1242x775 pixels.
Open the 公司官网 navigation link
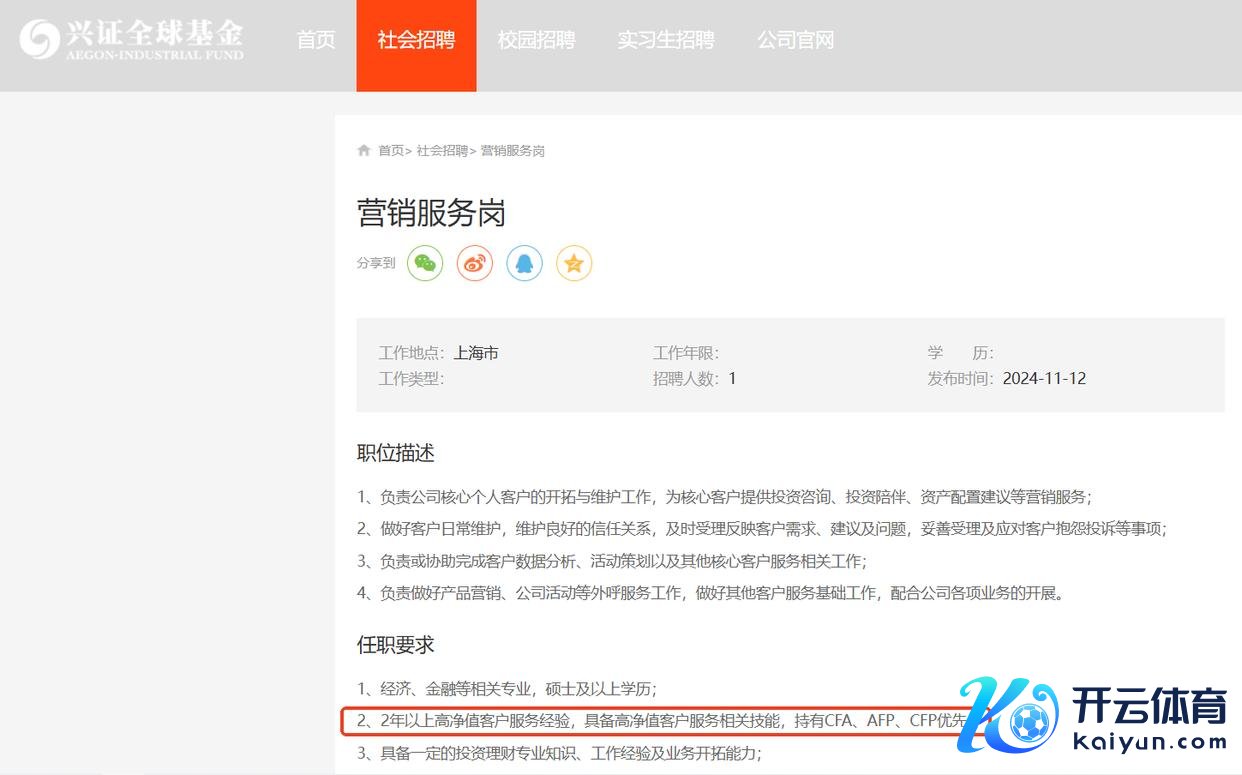pos(795,40)
